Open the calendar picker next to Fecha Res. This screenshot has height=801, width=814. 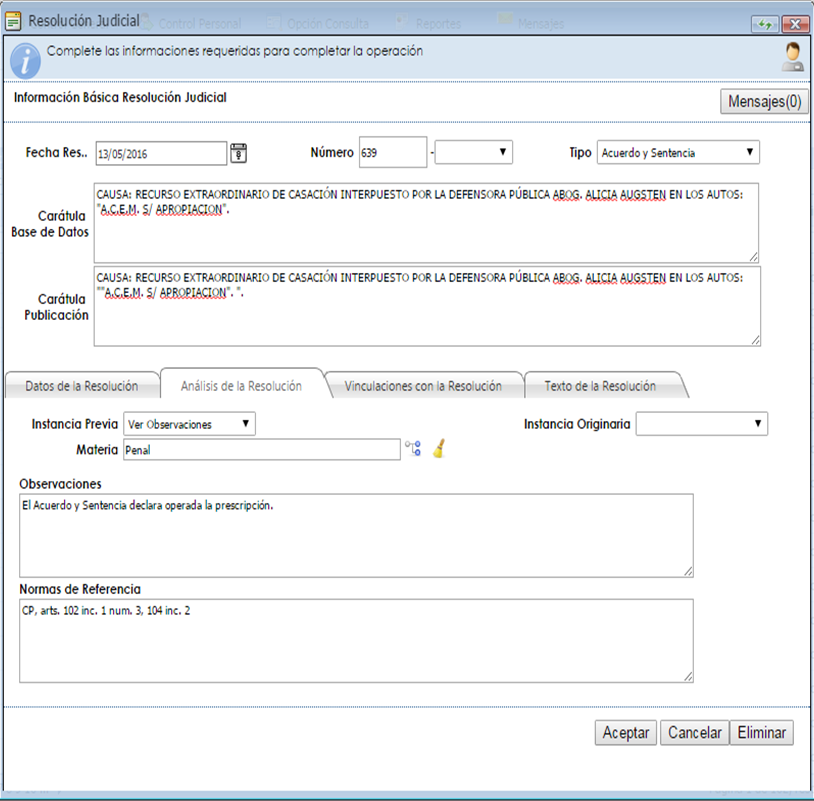click(239, 153)
